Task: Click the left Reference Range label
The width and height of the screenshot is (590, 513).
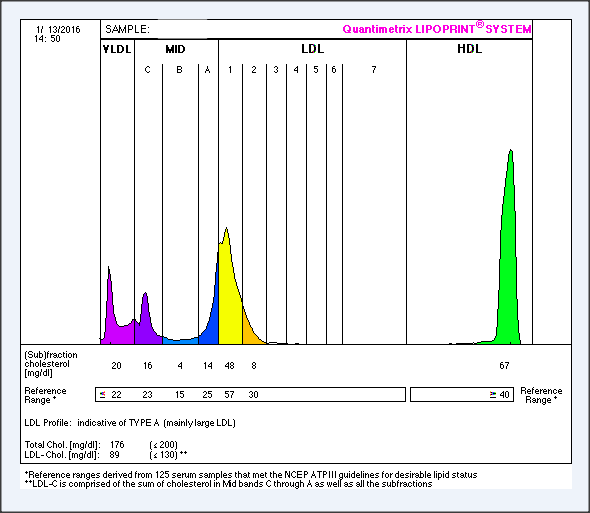Action: click(45, 395)
